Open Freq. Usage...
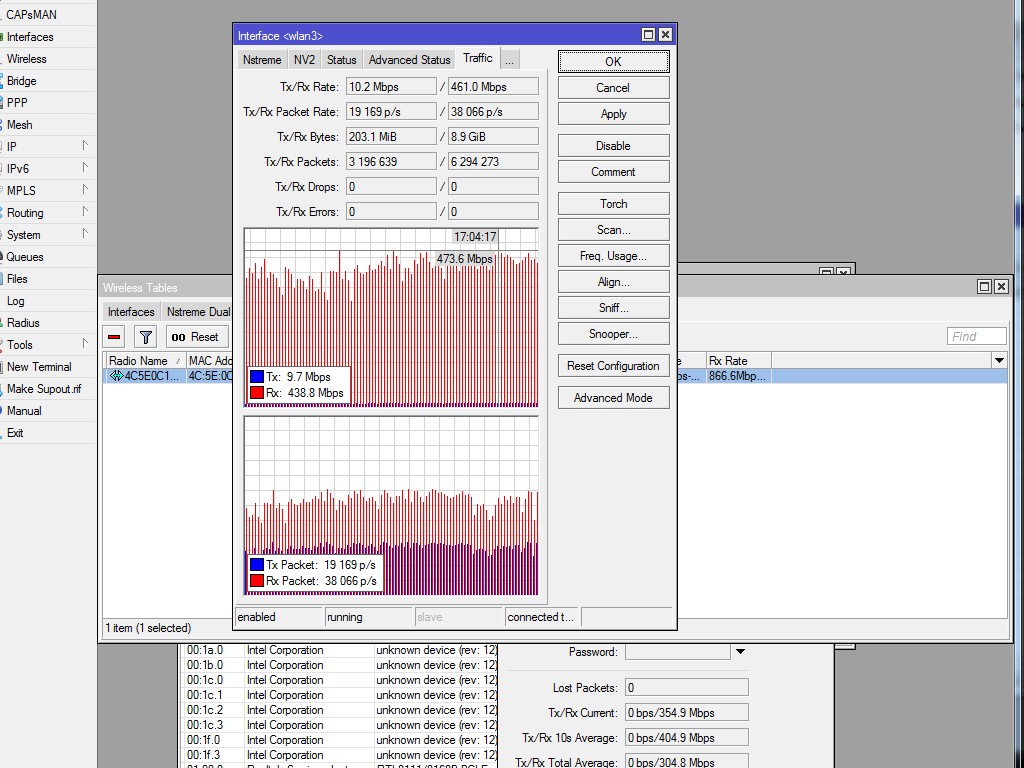 coord(613,256)
